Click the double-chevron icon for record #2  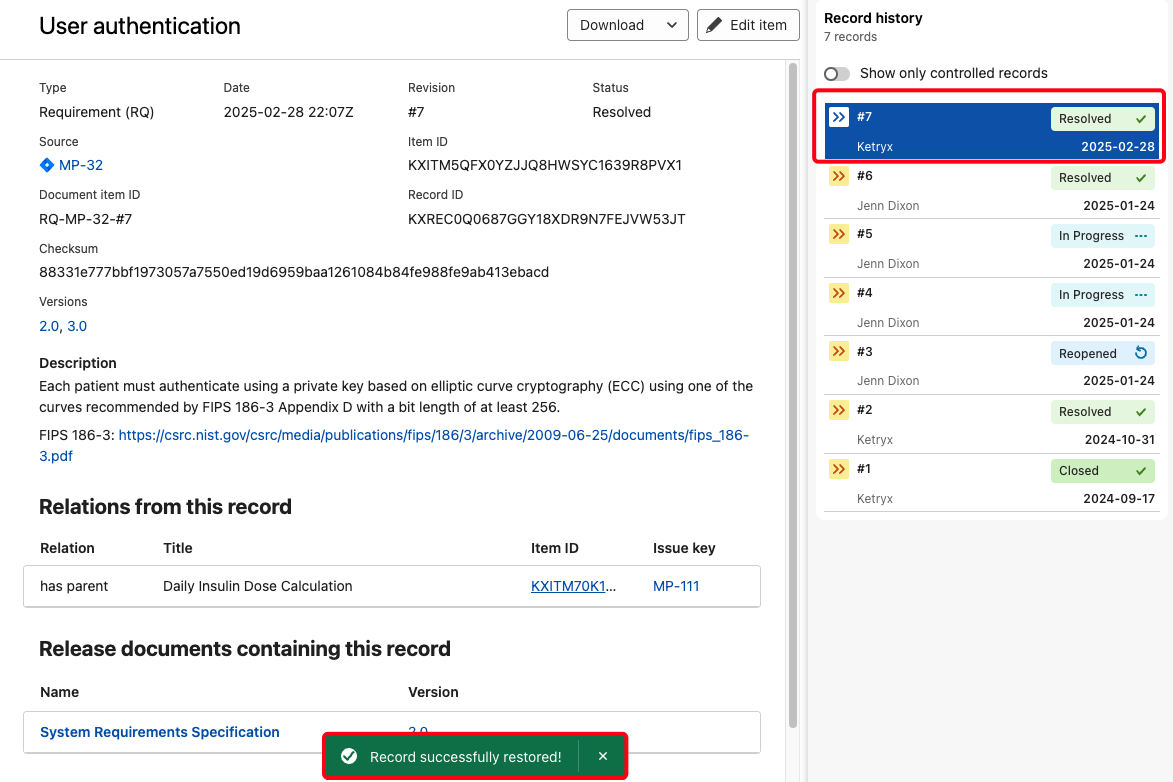tap(839, 410)
